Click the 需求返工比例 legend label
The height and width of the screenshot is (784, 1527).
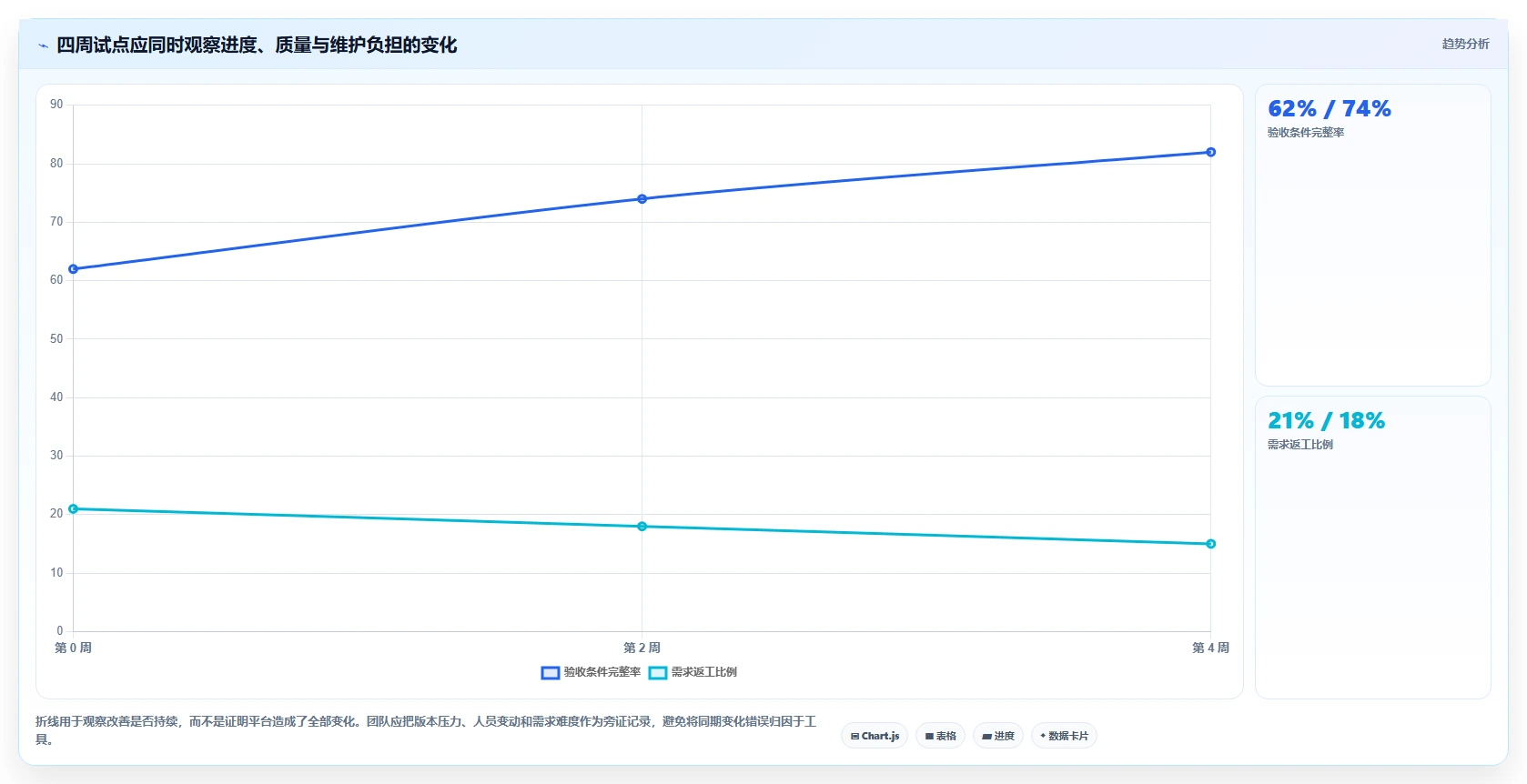click(x=704, y=672)
